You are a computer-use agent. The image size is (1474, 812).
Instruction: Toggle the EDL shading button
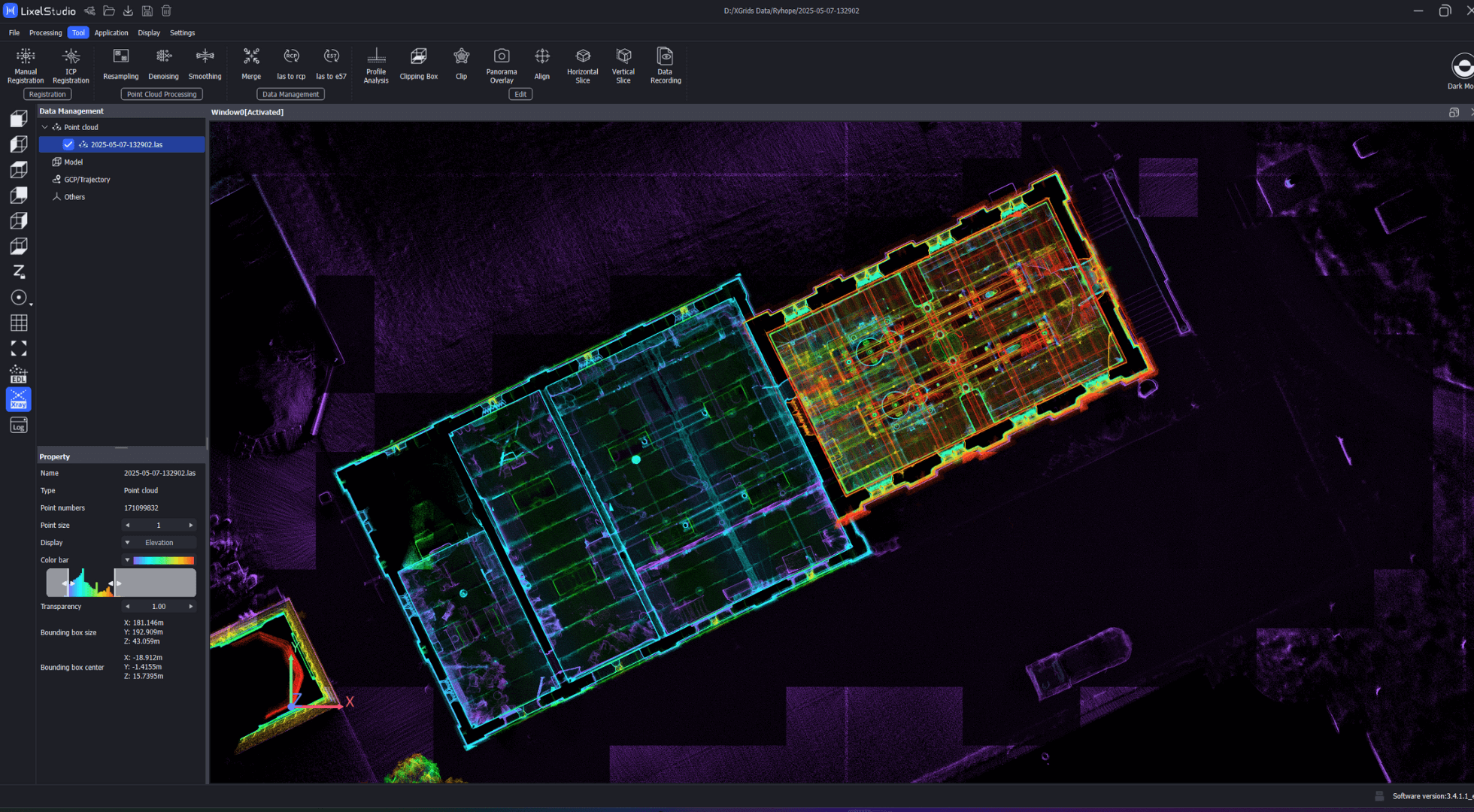pyautogui.click(x=19, y=374)
